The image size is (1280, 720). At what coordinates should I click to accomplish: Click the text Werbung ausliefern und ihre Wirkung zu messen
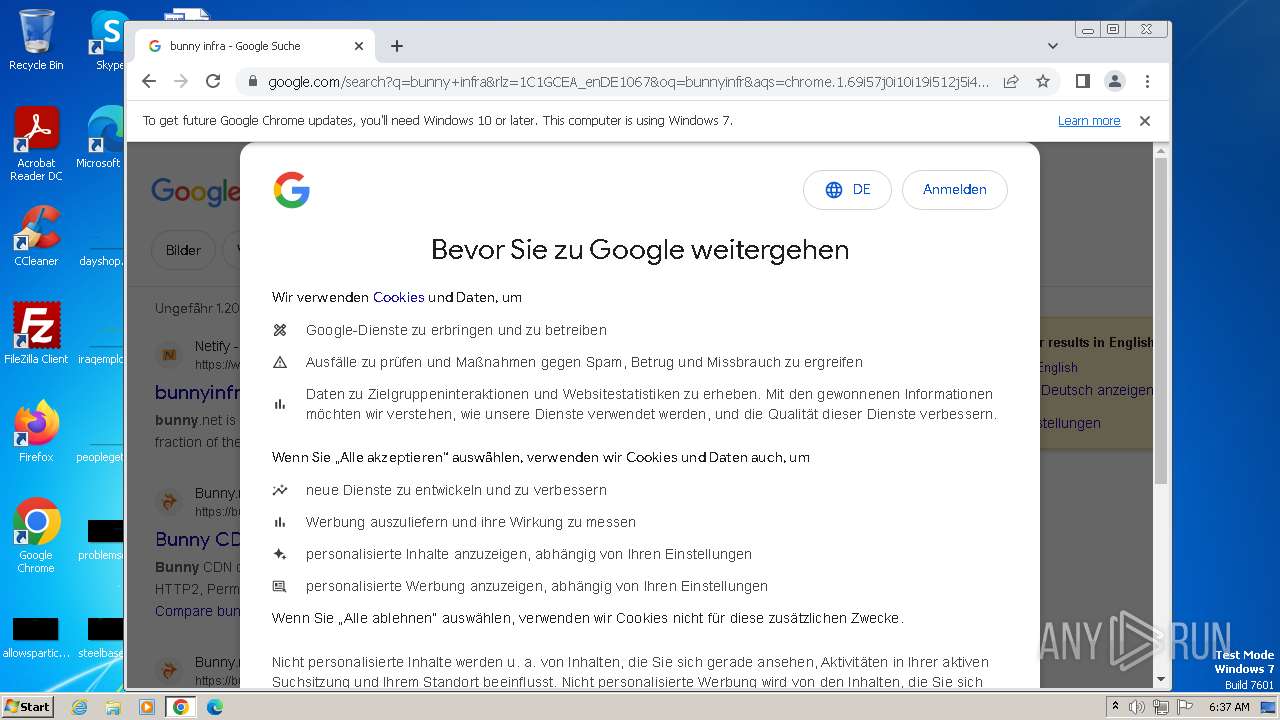click(471, 522)
